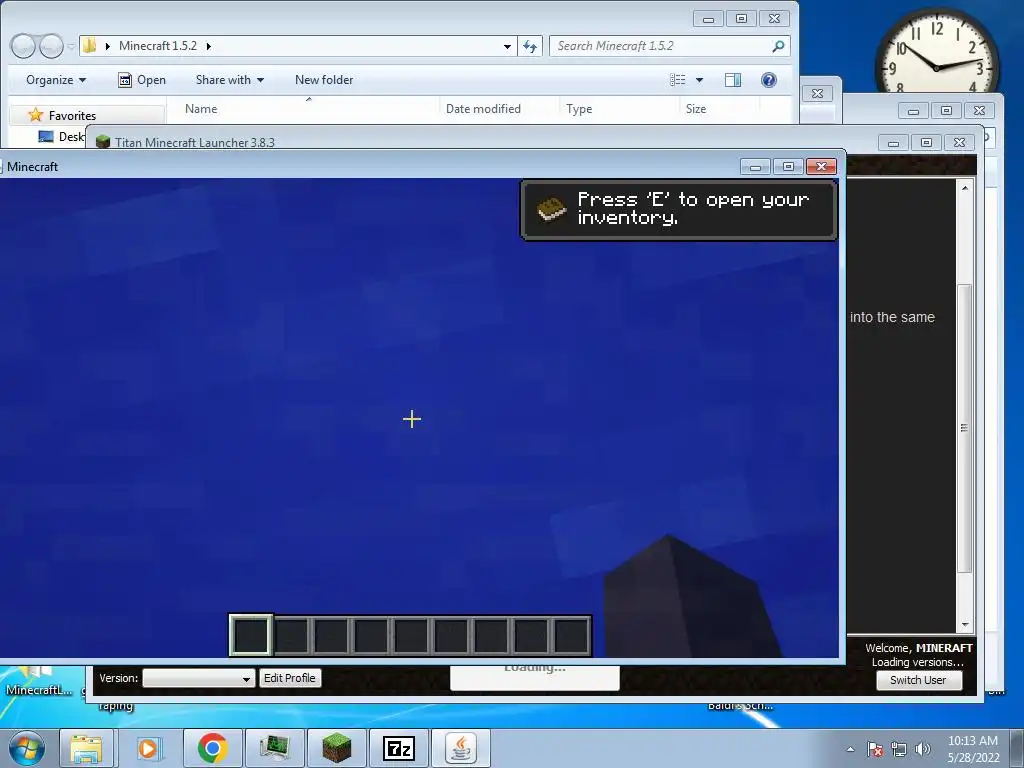Open the taskbar clock and date
The image size is (1024, 768).
(973, 749)
